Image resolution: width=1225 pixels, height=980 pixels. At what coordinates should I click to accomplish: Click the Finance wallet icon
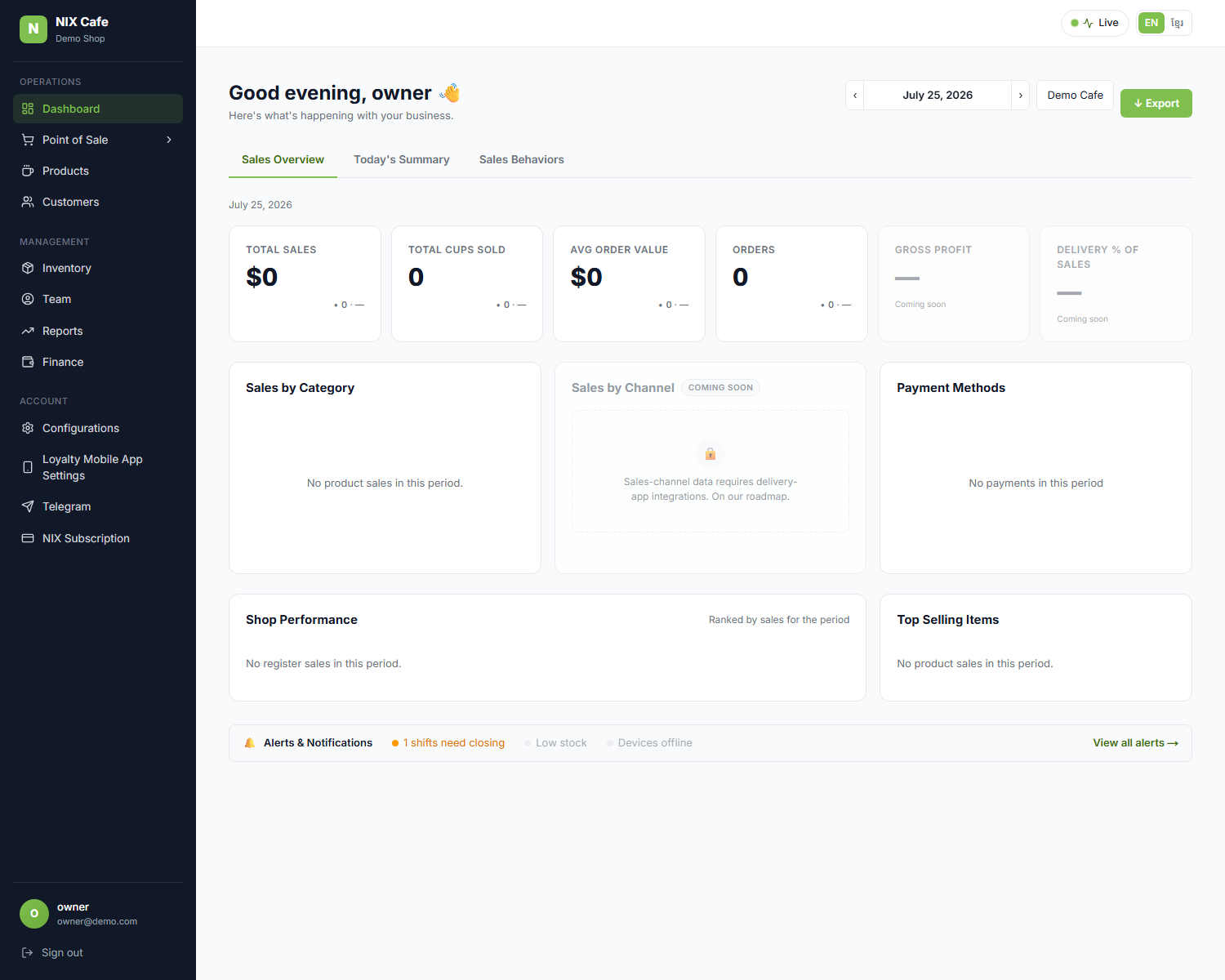pos(28,362)
